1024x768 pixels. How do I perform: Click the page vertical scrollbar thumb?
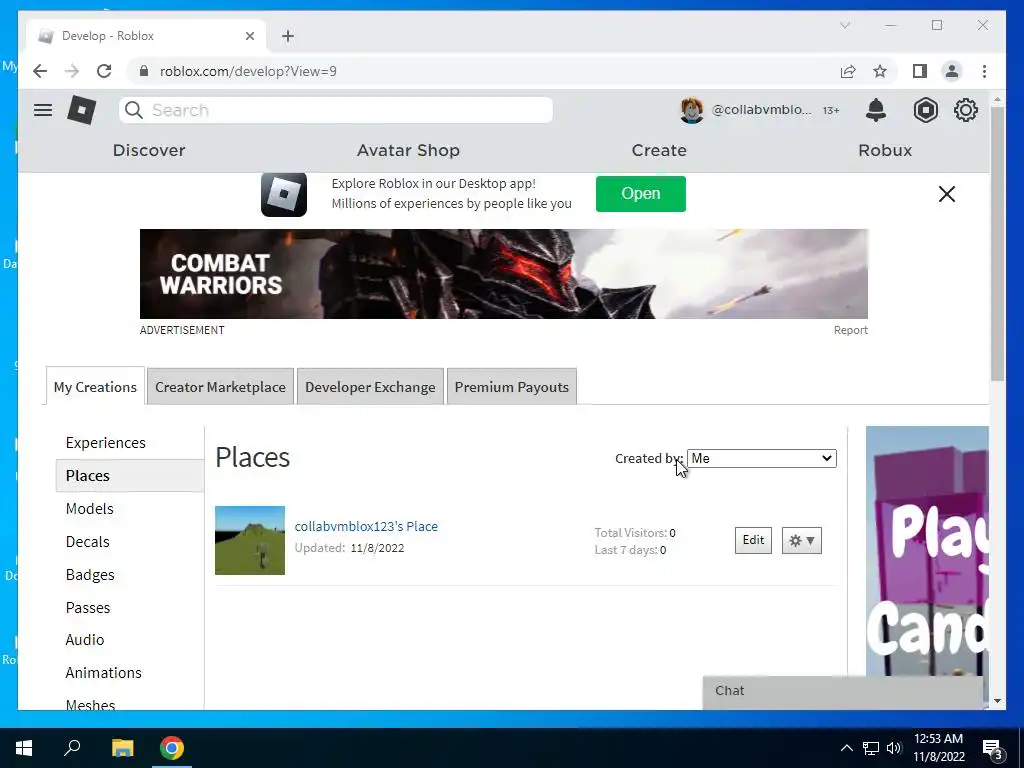click(x=997, y=243)
